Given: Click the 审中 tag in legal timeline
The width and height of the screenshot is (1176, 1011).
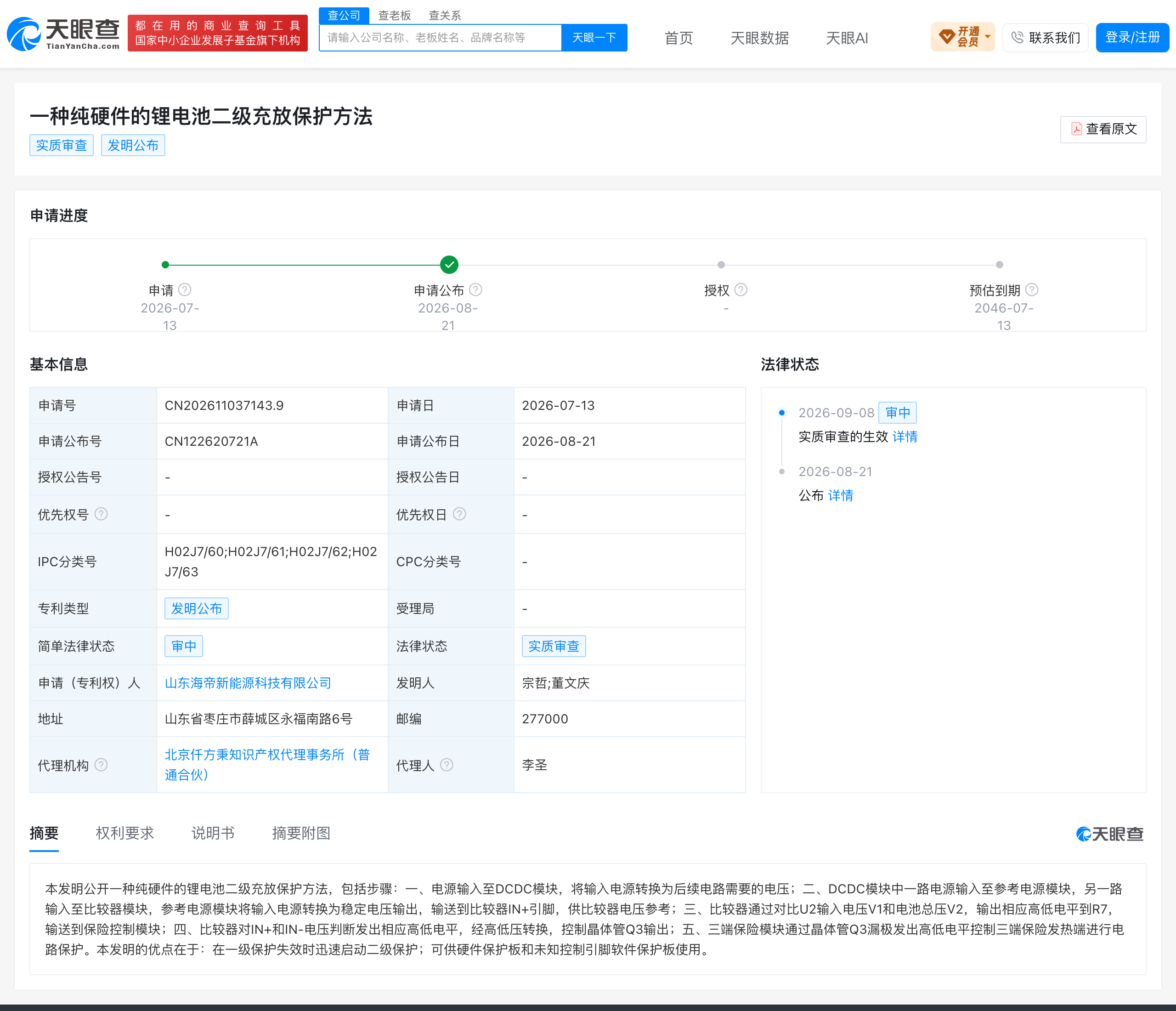Looking at the screenshot, I should tap(898, 413).
